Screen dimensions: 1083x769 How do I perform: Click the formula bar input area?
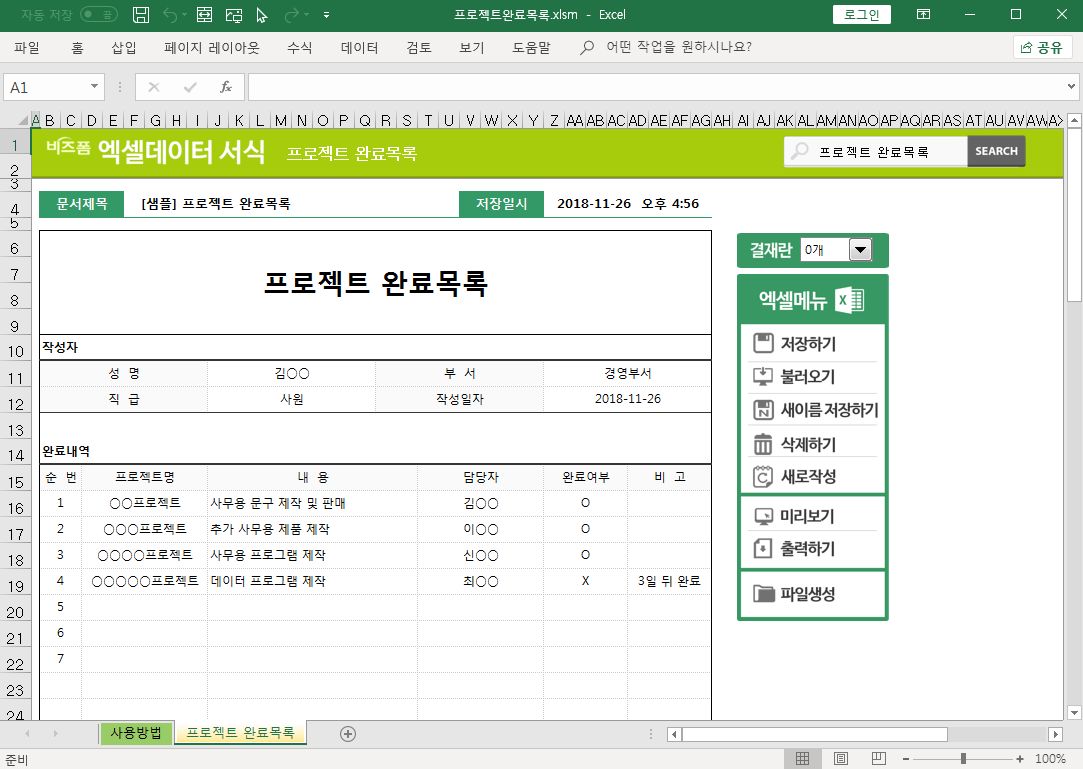tap(656, 87)
